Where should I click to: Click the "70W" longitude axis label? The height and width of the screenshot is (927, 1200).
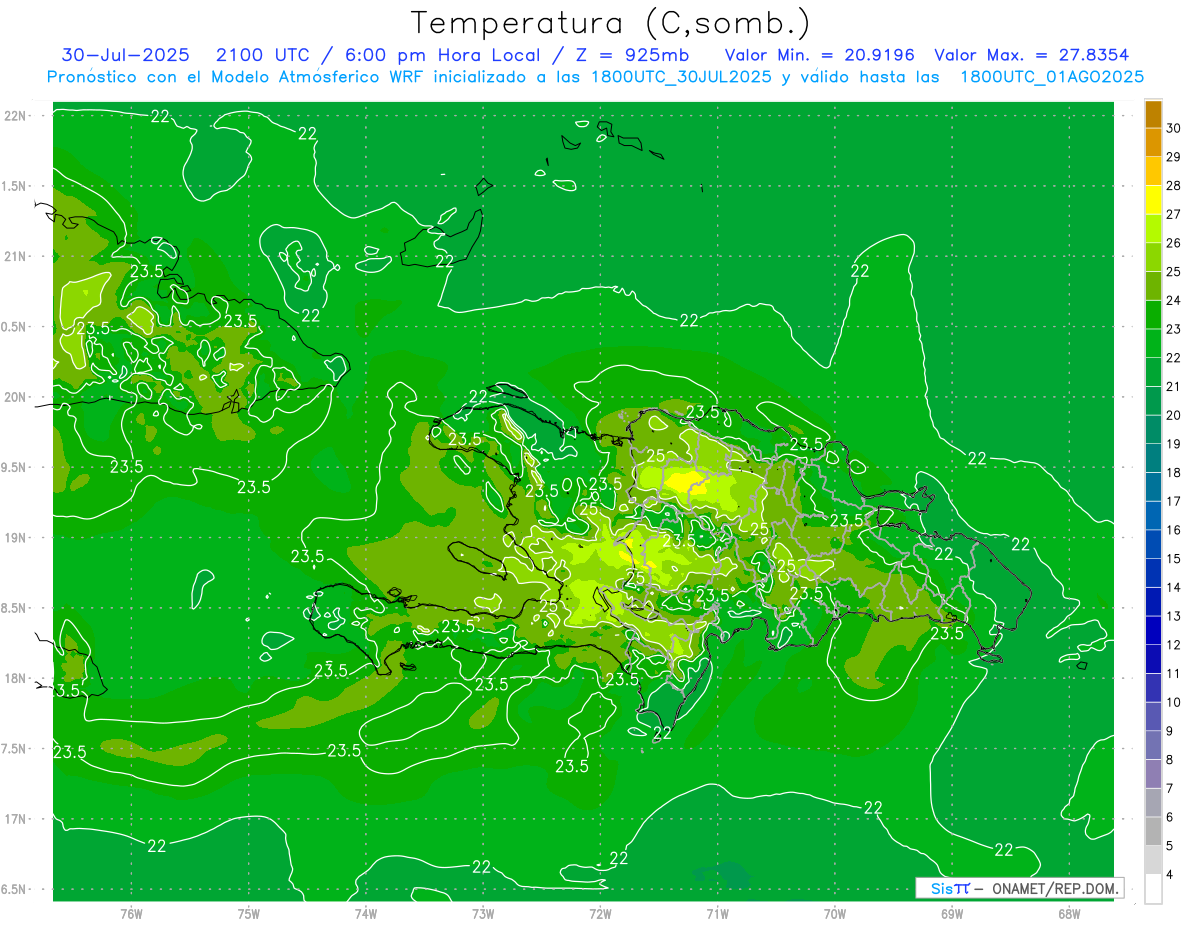(835, 914)
